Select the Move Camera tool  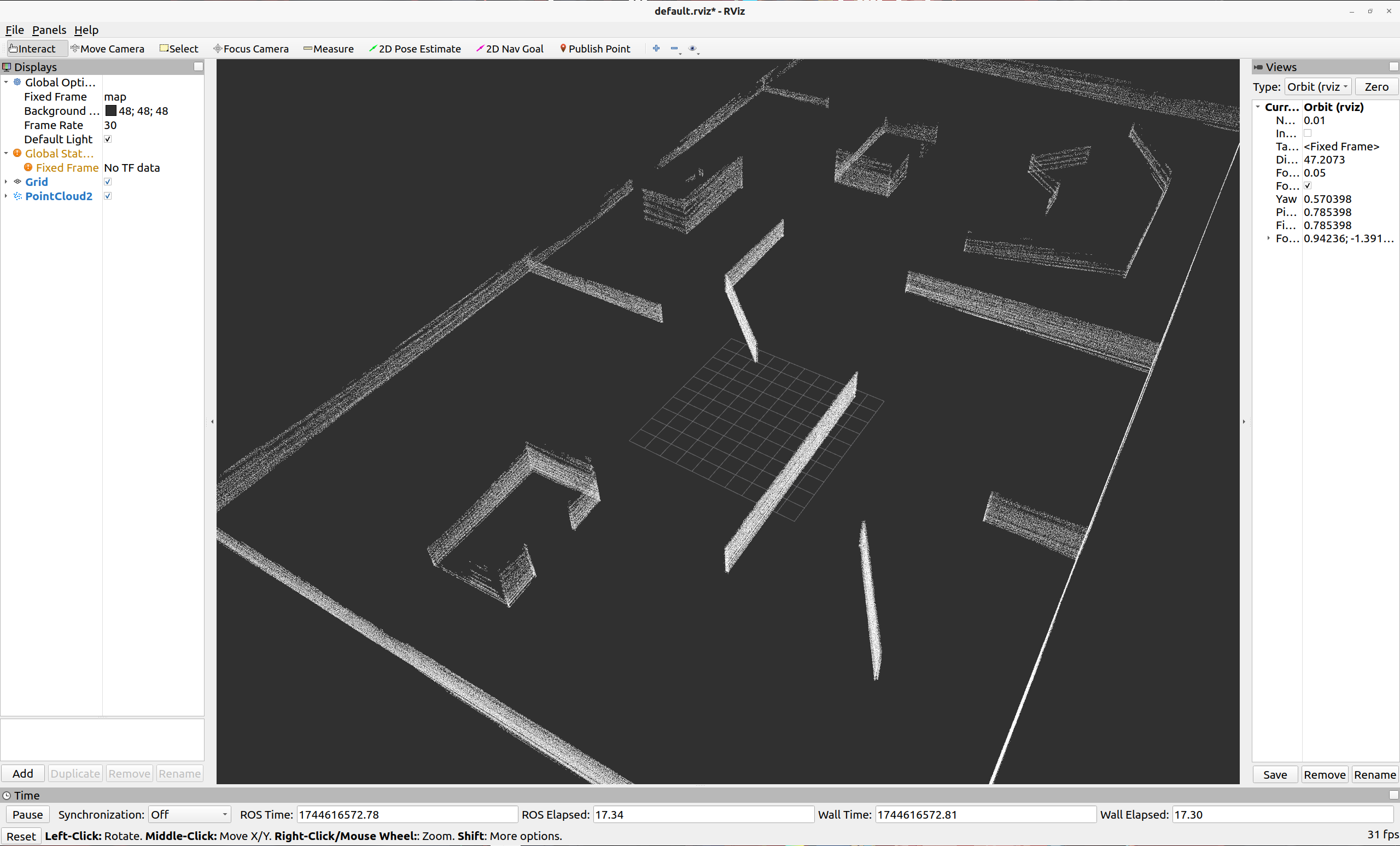107,49
